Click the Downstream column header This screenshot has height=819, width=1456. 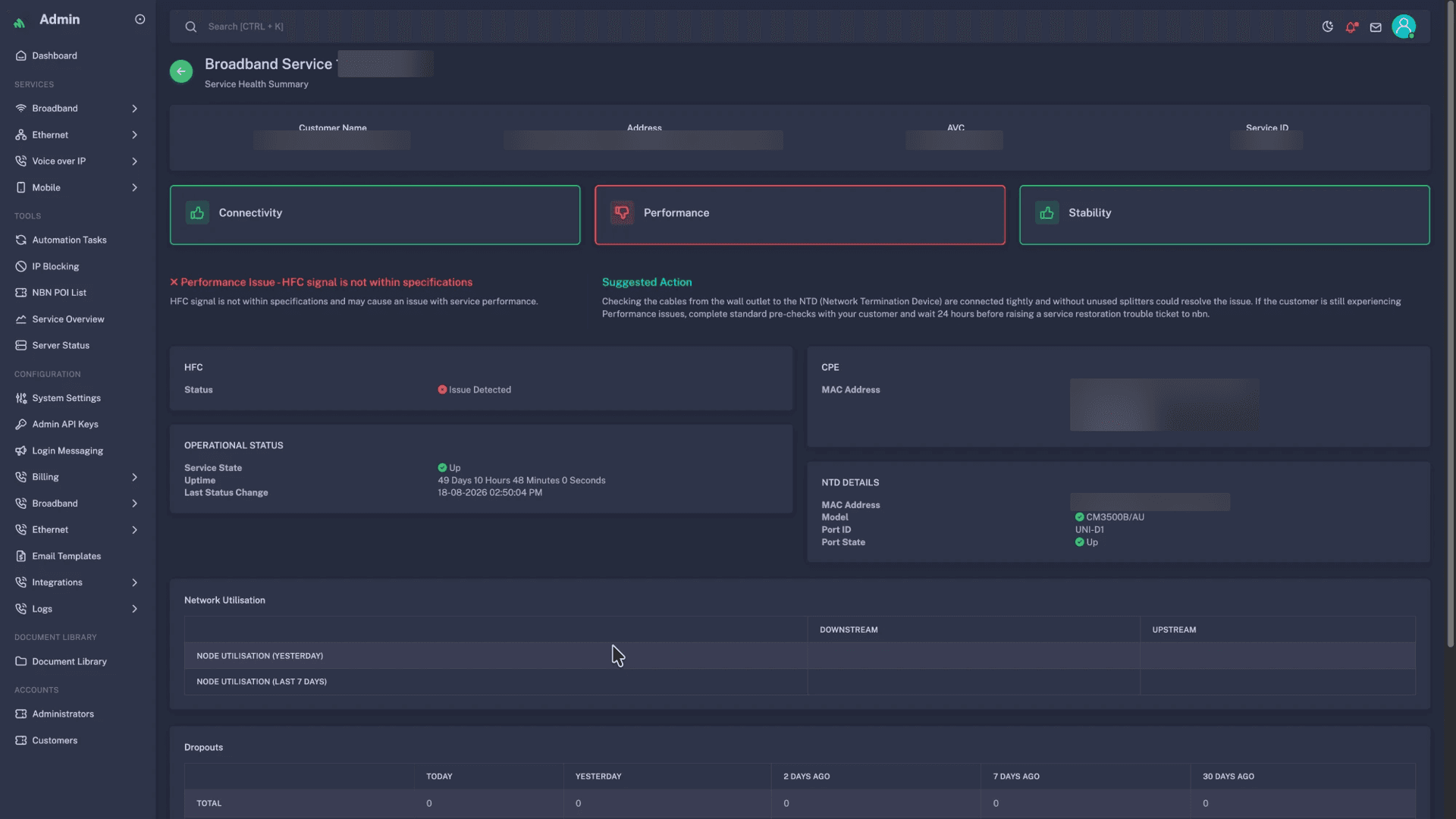click(x=848, y=630)
